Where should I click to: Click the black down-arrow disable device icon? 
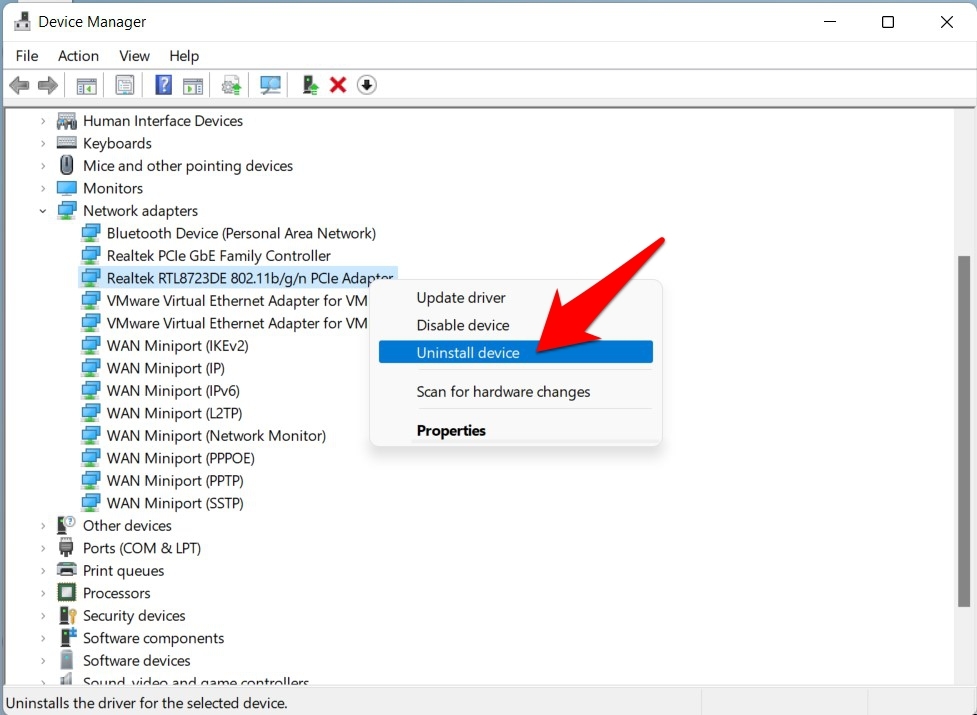pyautogui.click(x=367, y=85)
